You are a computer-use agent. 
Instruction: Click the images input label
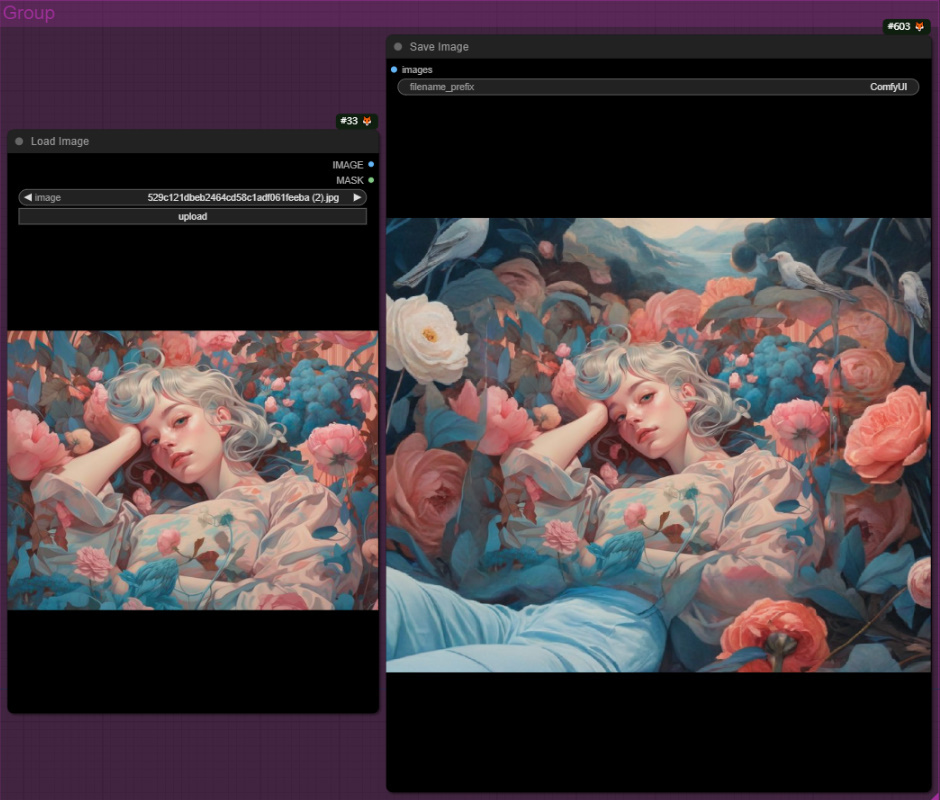(417, 70)
